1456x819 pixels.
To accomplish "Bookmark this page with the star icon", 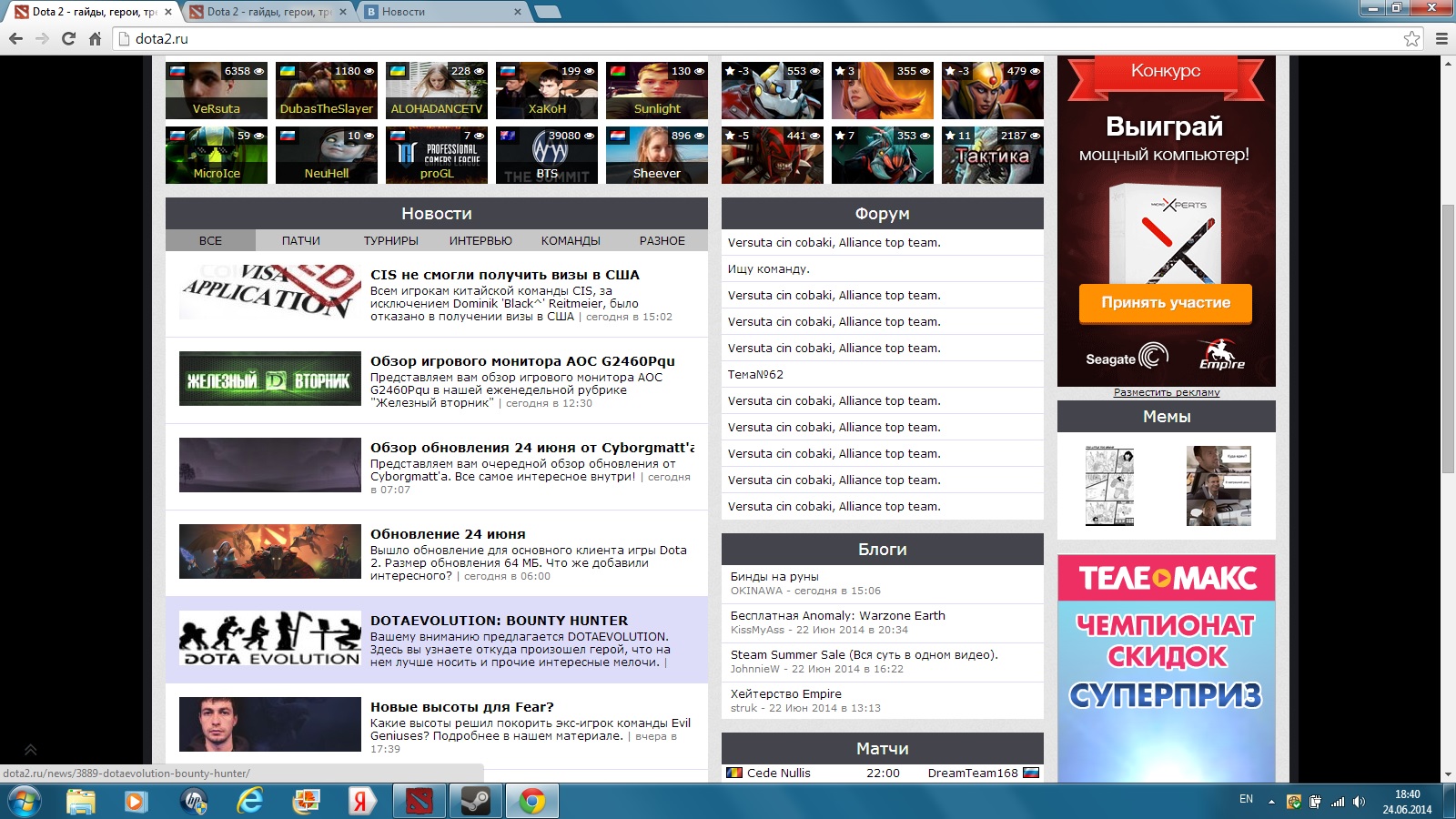I will tap(1411, 38).
